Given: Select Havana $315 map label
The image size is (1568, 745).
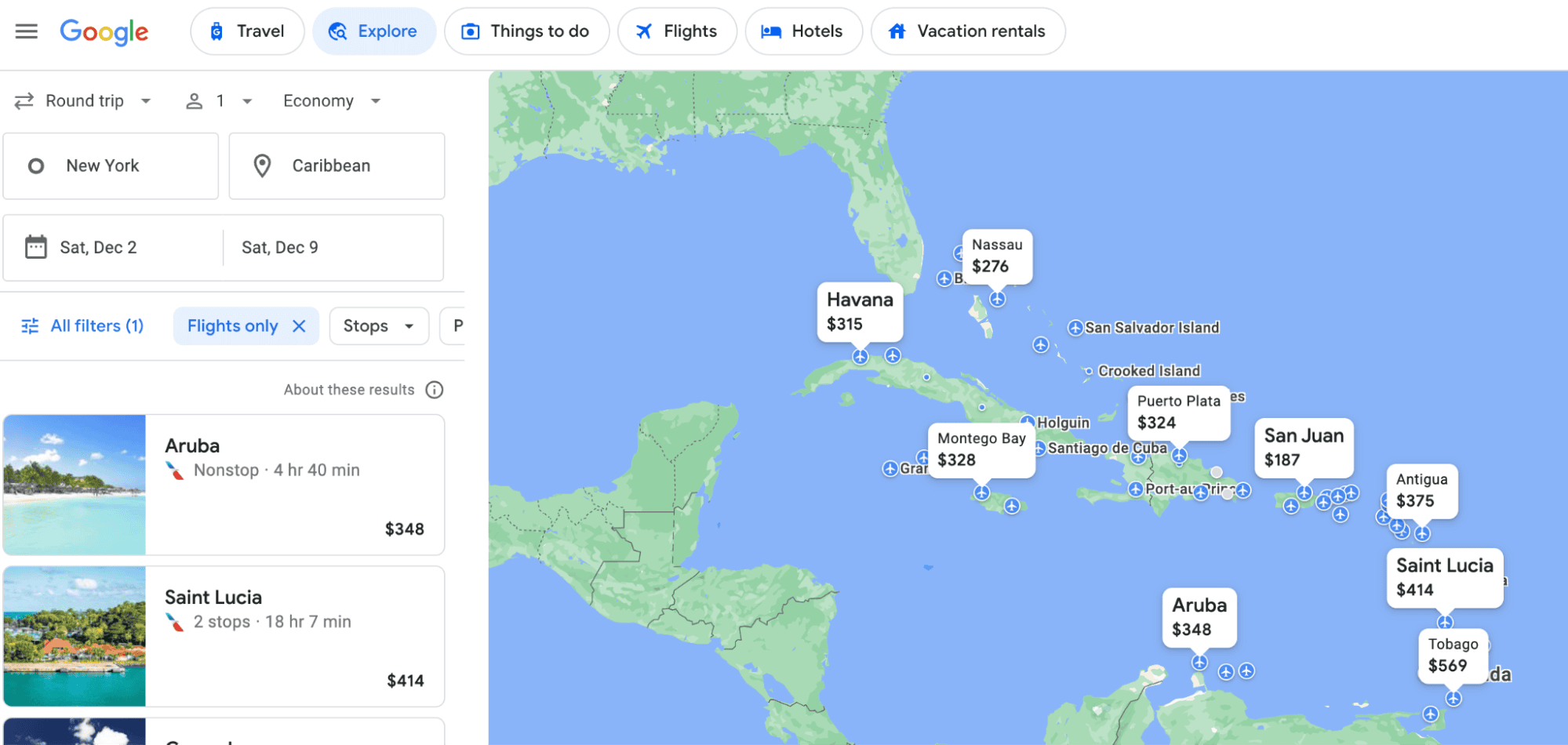Looking at the screenshot, I should 860,311.
